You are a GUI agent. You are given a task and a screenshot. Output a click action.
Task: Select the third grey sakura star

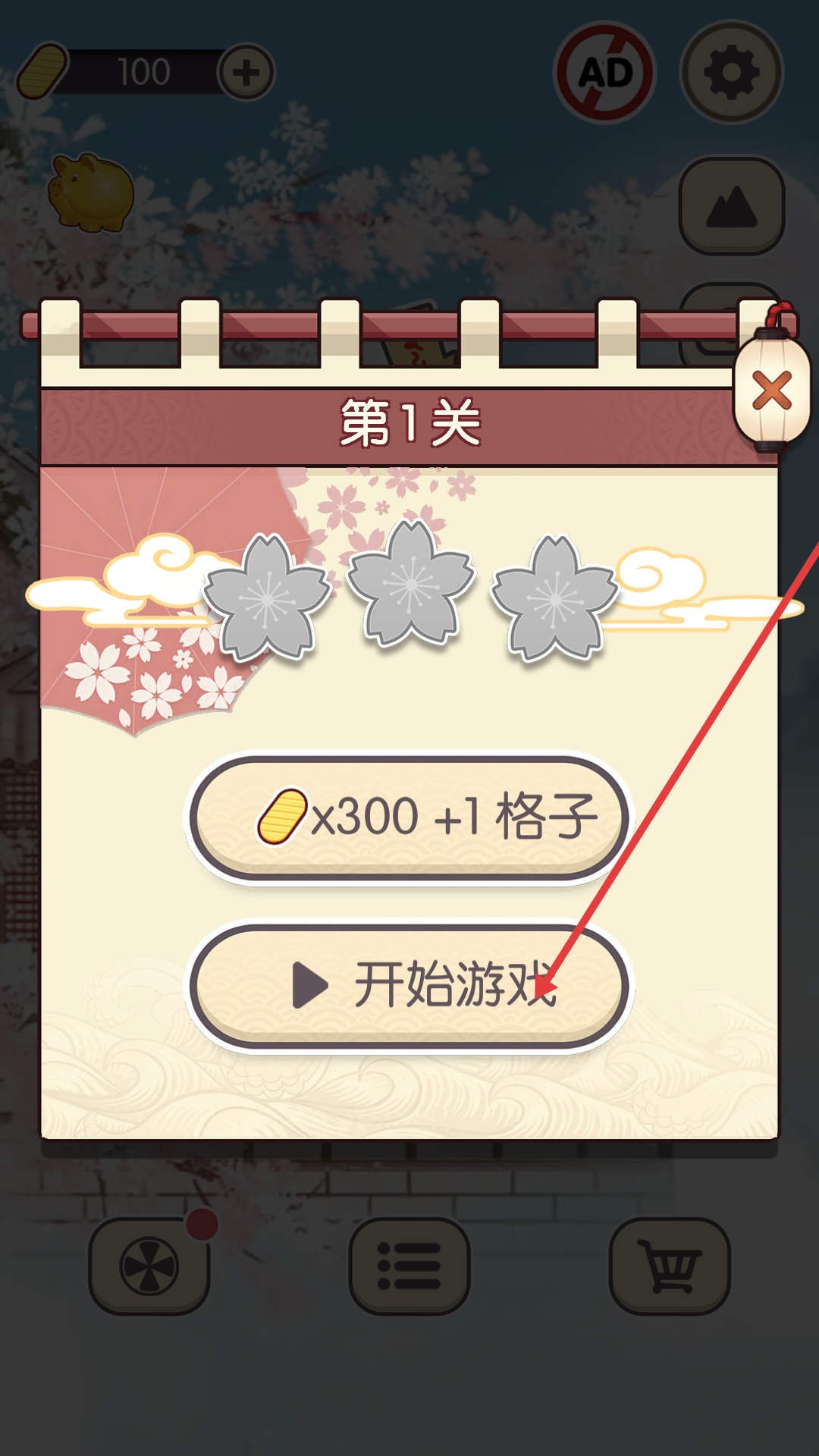[555, 598]
